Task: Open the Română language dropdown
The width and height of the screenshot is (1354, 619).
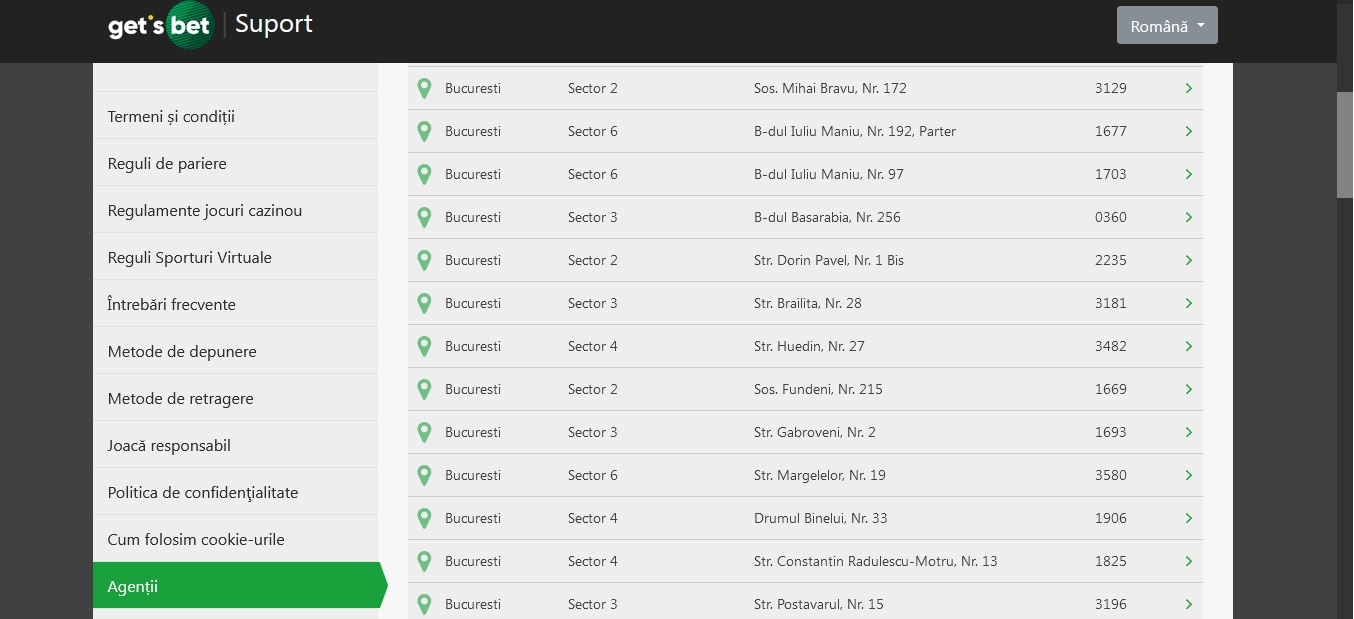Action: click(1167, 27)
